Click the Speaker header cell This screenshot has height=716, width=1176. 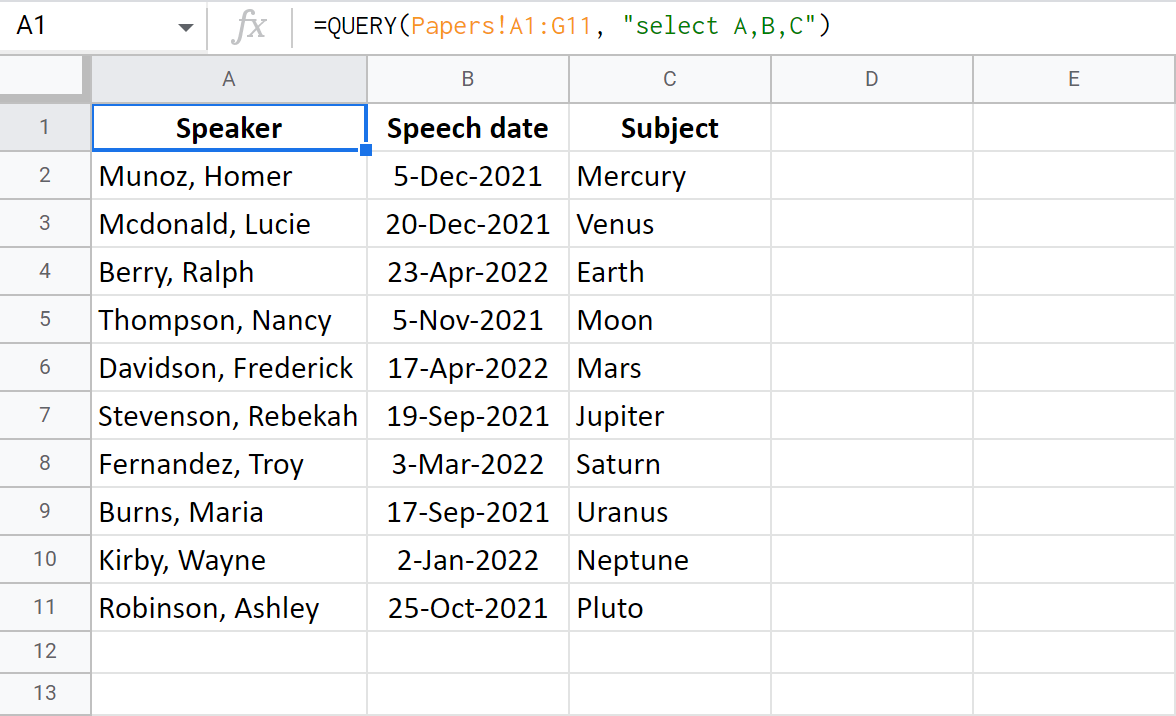tap(228, 128)
